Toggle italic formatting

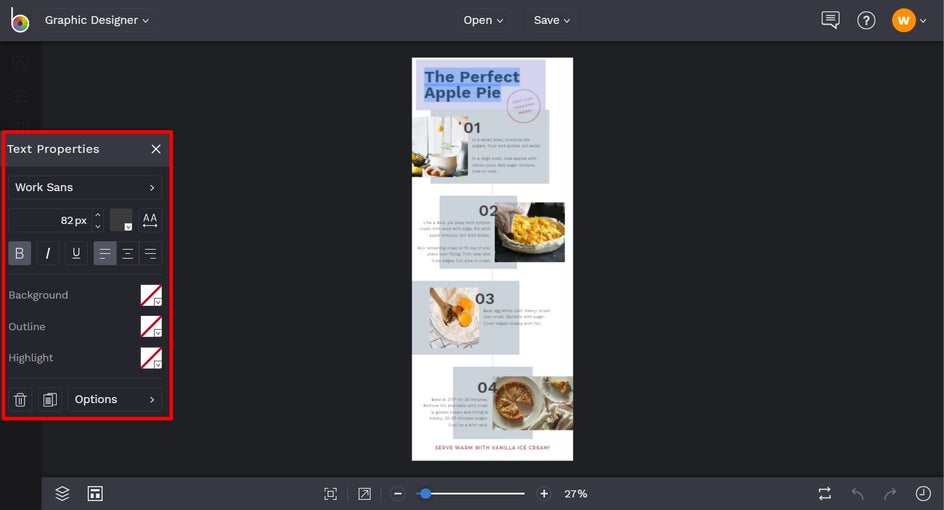pos(48,253)
